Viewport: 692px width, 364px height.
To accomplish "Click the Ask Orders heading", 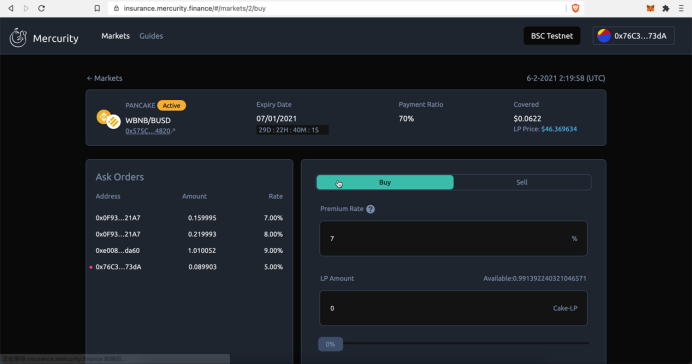I will [120, 177].
